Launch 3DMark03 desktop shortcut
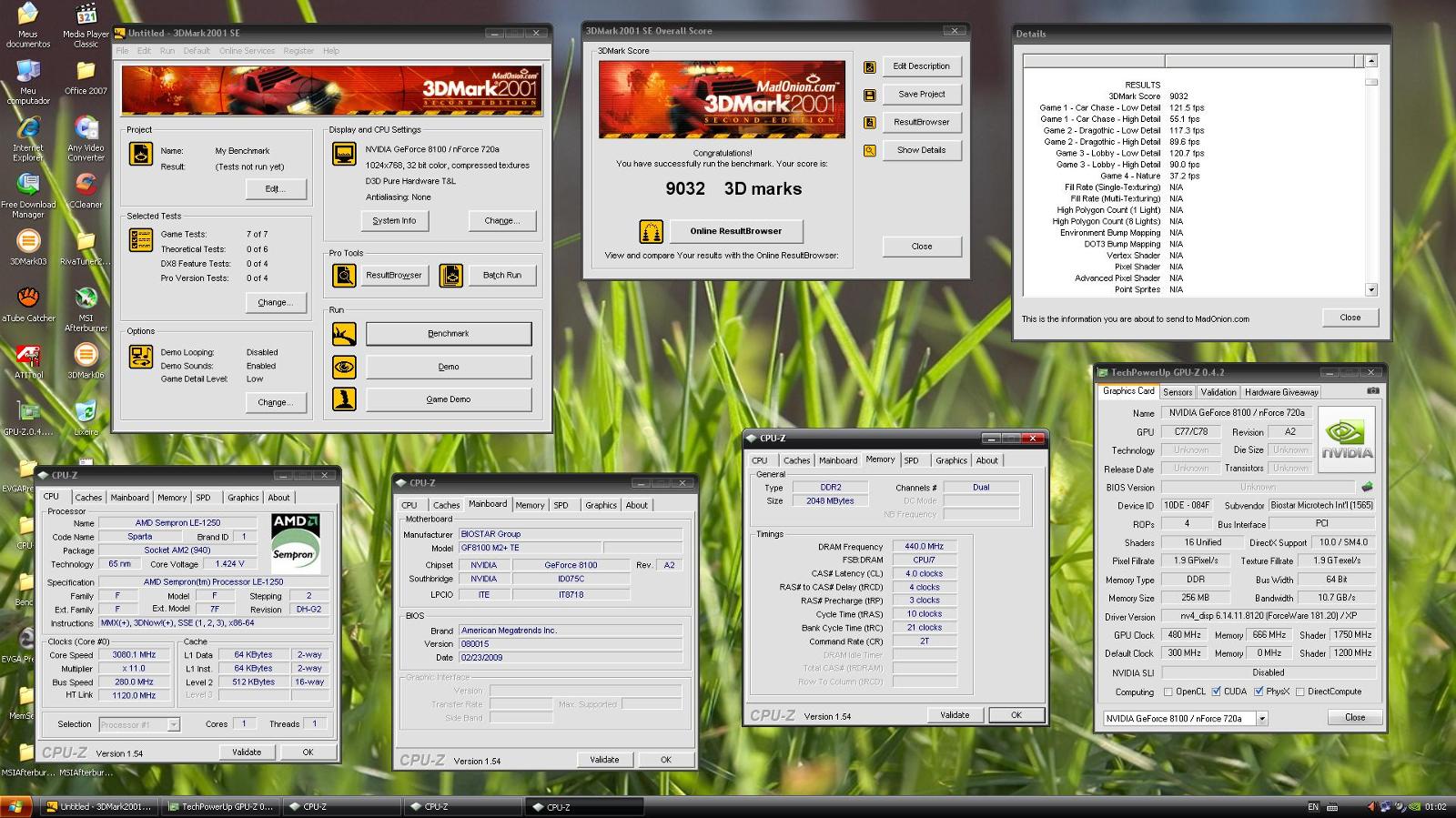The width and height of the screenshot is (1456, 818). click(x=28, y=247)
